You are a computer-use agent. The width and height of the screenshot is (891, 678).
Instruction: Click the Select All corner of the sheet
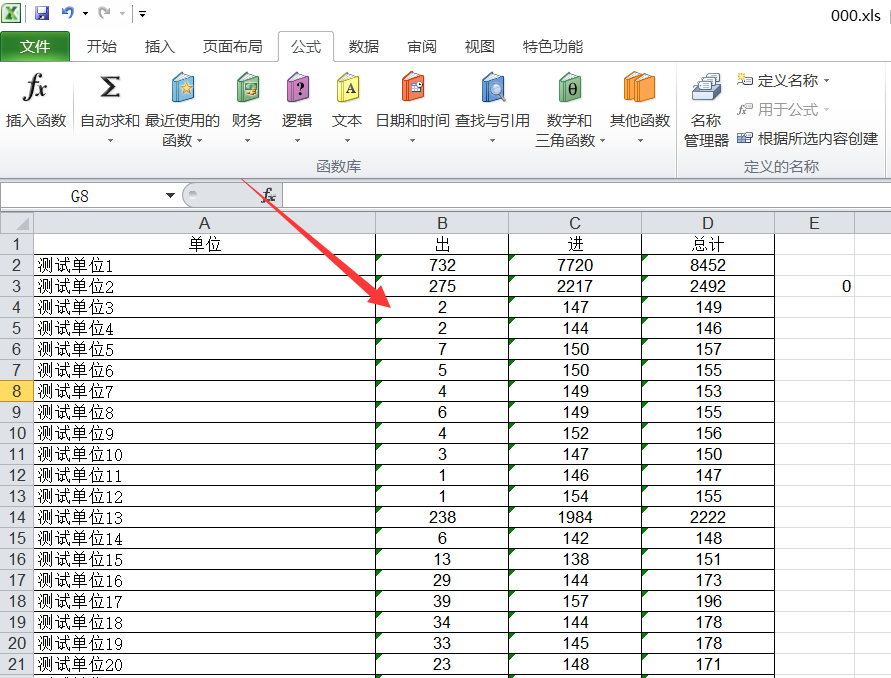pos(17,223)
